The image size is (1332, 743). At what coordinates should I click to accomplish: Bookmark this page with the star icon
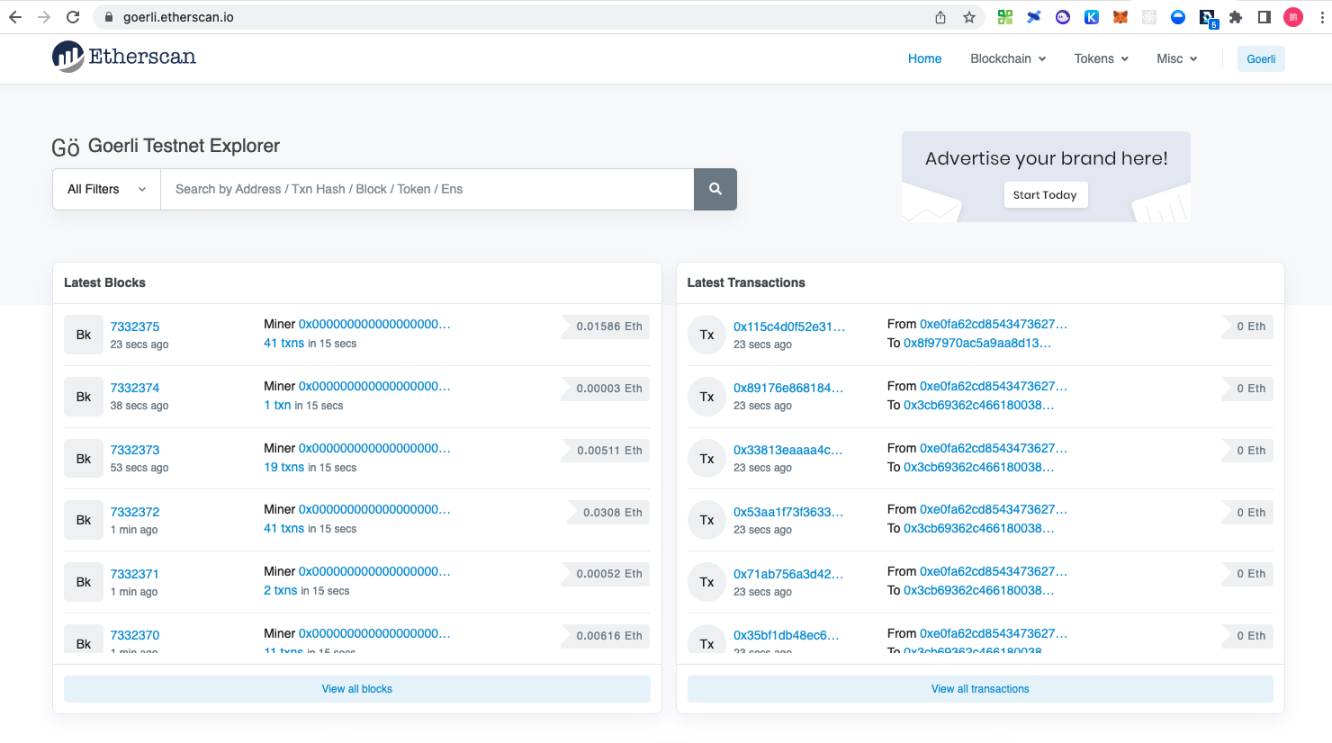(x=969, y=17)
